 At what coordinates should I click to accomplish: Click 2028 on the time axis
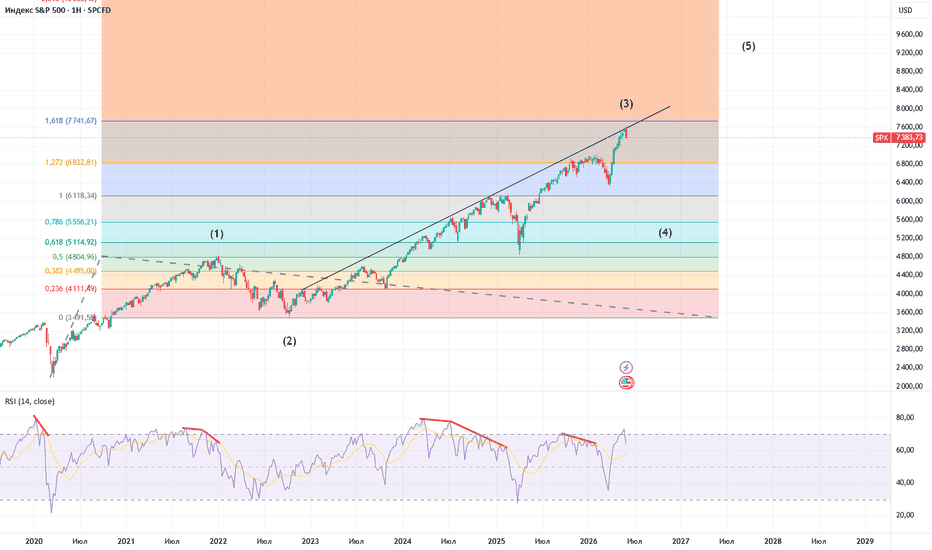coord(773,541)
